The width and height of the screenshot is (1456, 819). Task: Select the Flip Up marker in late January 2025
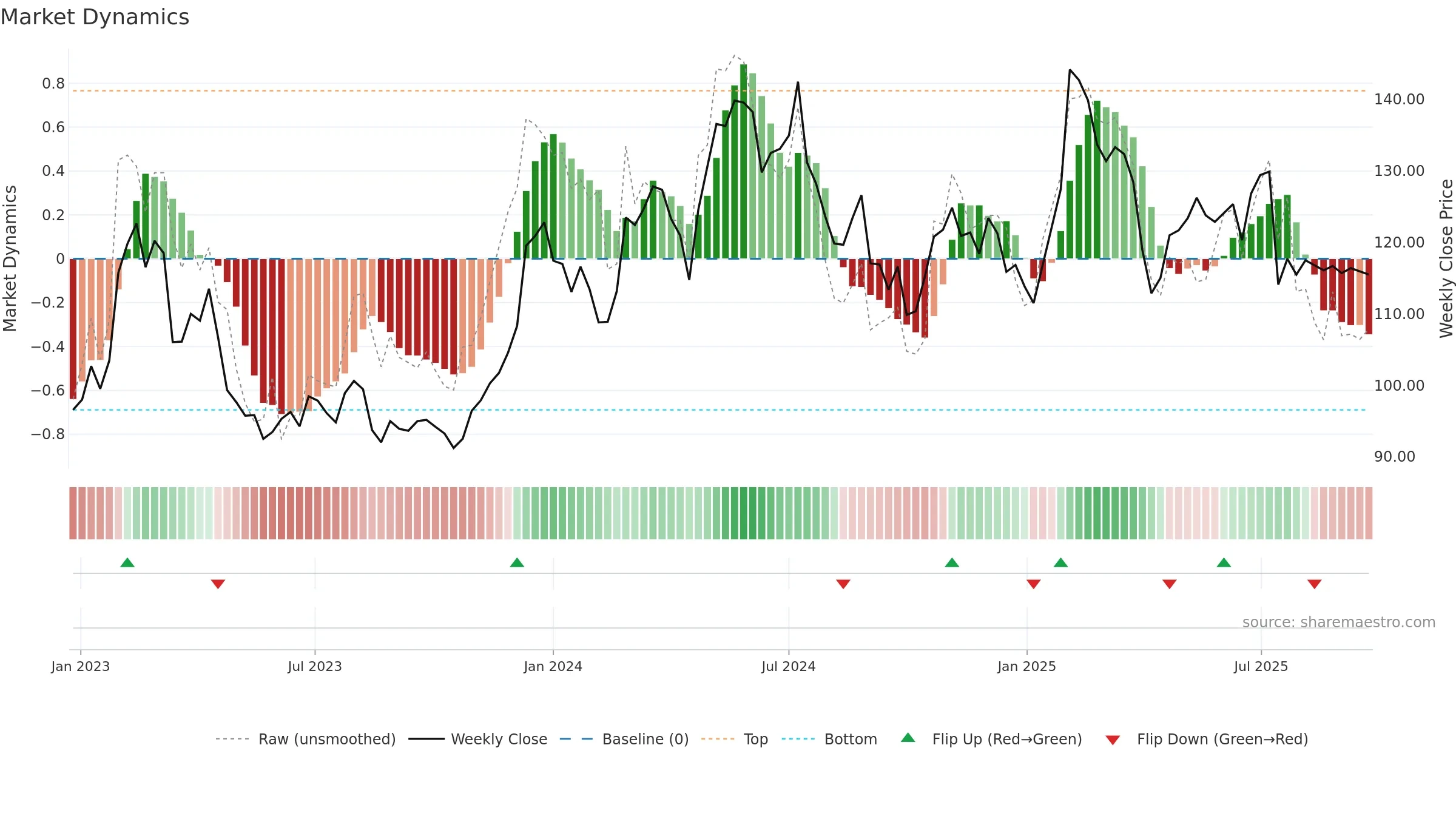(x=1060, y=563)
